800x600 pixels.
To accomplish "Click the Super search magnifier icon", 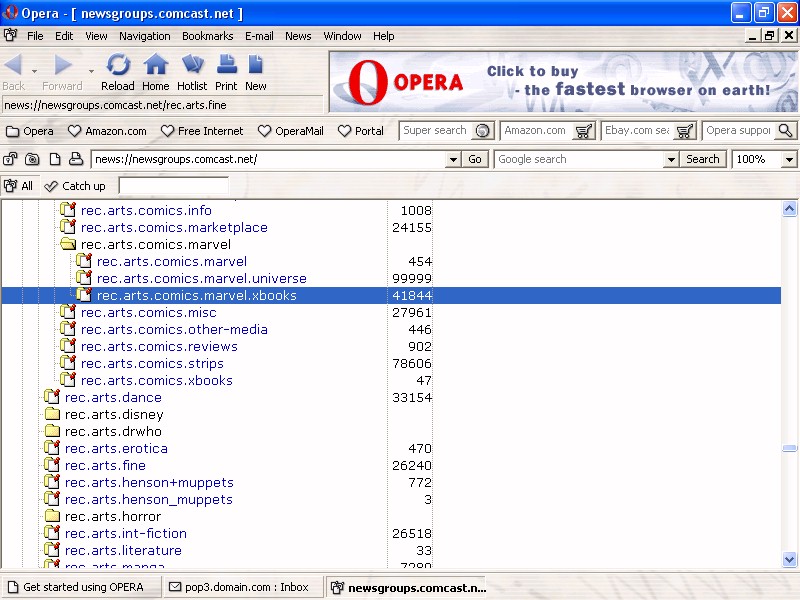I will point(483,131).
